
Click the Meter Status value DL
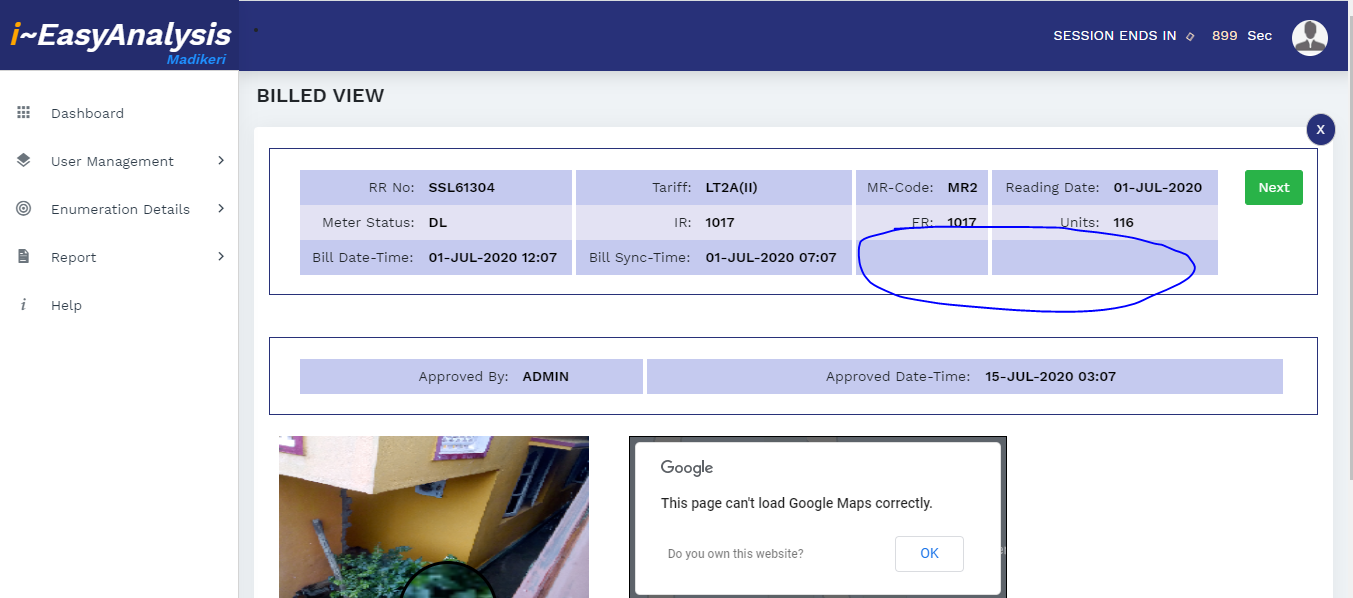(438, 222)
